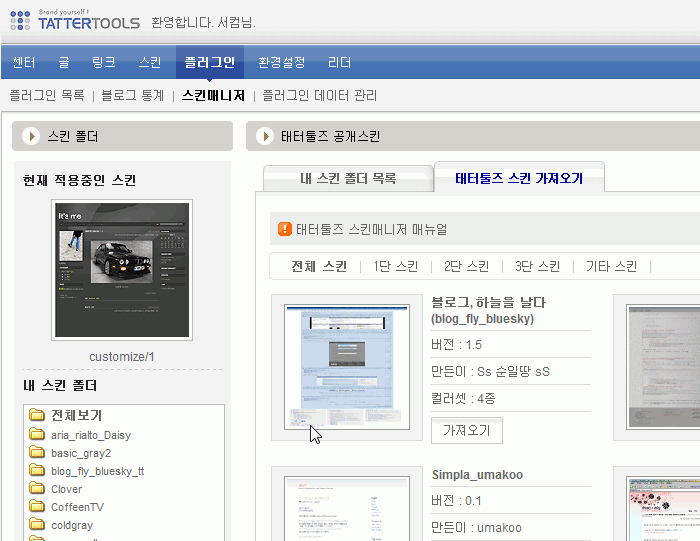
Task: Open the coldgray folder icon
Action: coord(37,524)
